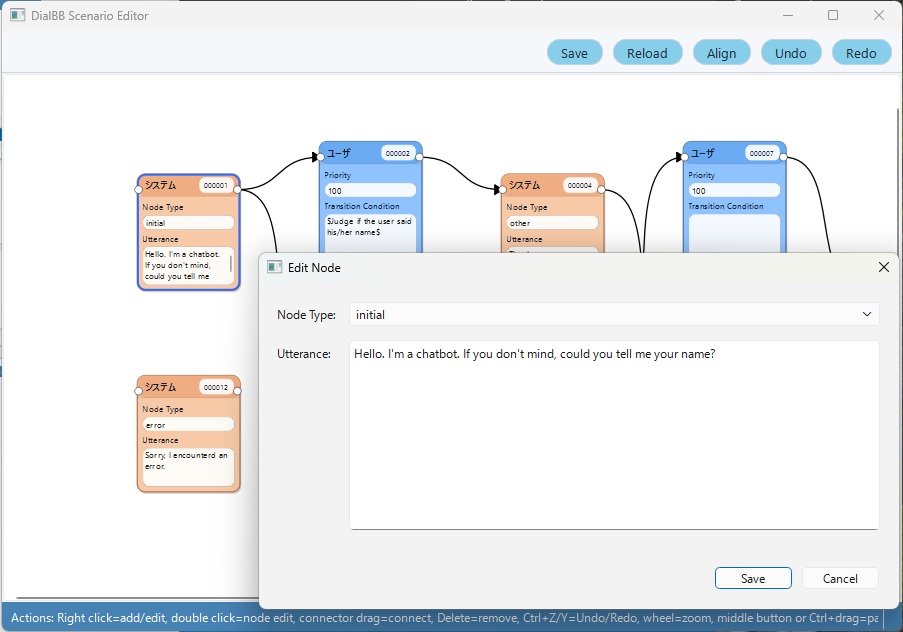The image size is (903, 632).
Task: Click the Actions status bar hint text
Action: [444, 618]
